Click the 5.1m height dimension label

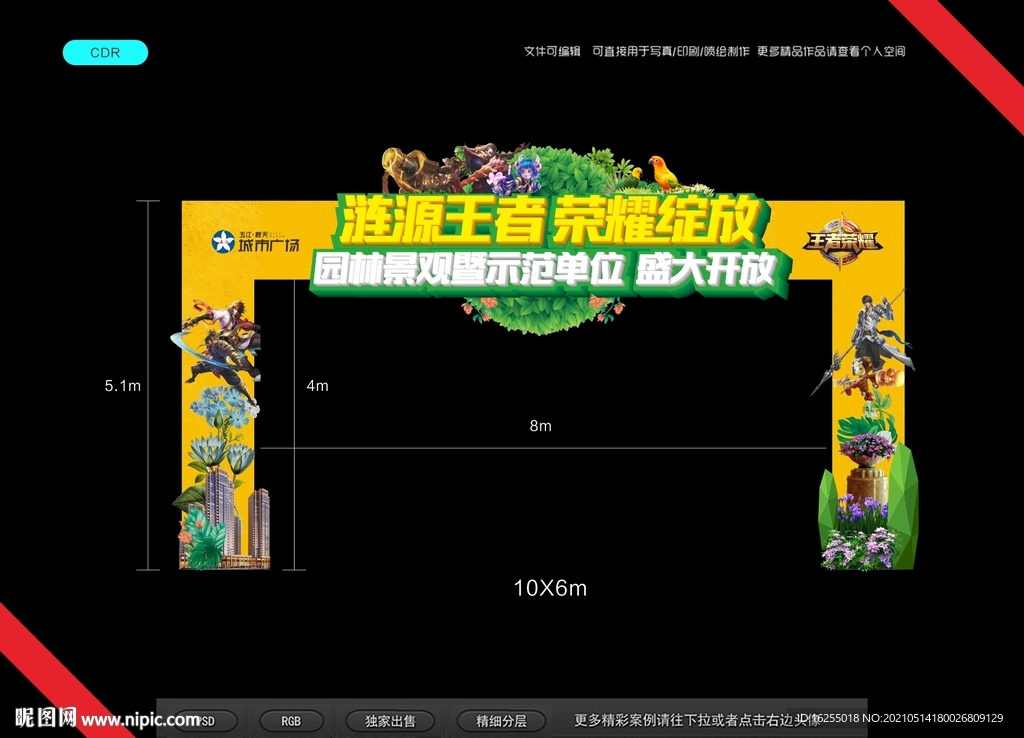123,386
